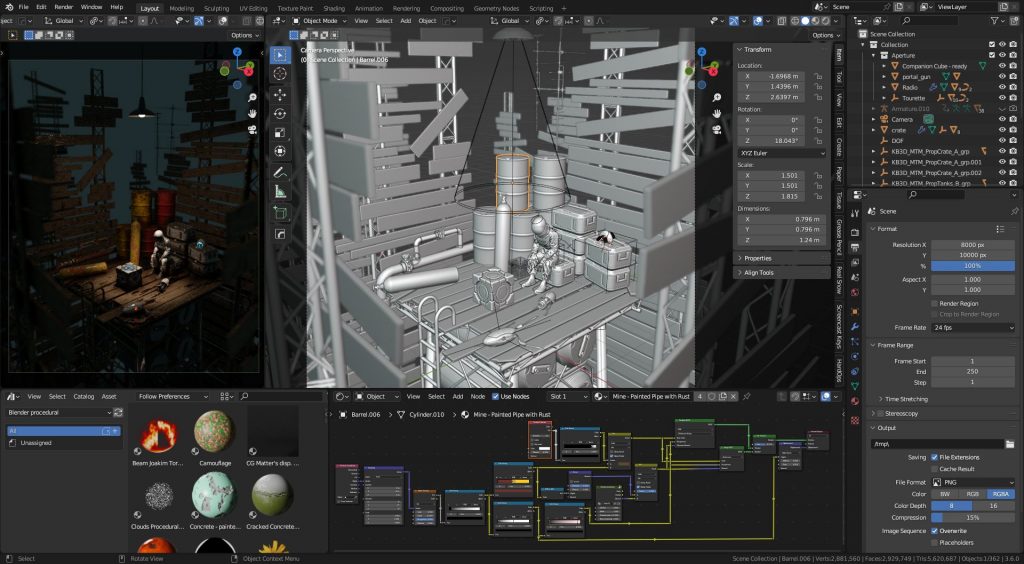Screen dimensions: 1024x564
Task: Click the output path folder browse icon
Action: click(1010, 444)
